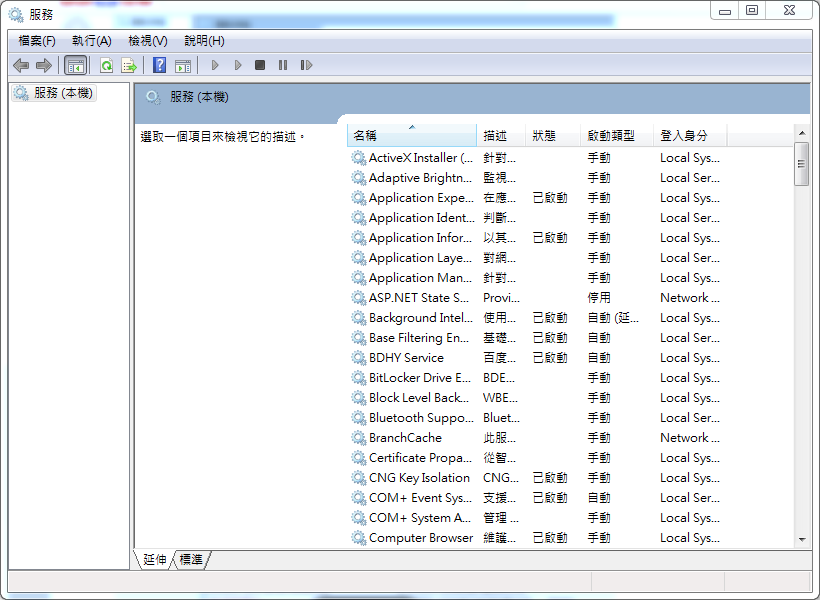The height and width of the screenshot is (600, 820).
Task: Click the first Start service play icon
Action: [x=215, y=65]
